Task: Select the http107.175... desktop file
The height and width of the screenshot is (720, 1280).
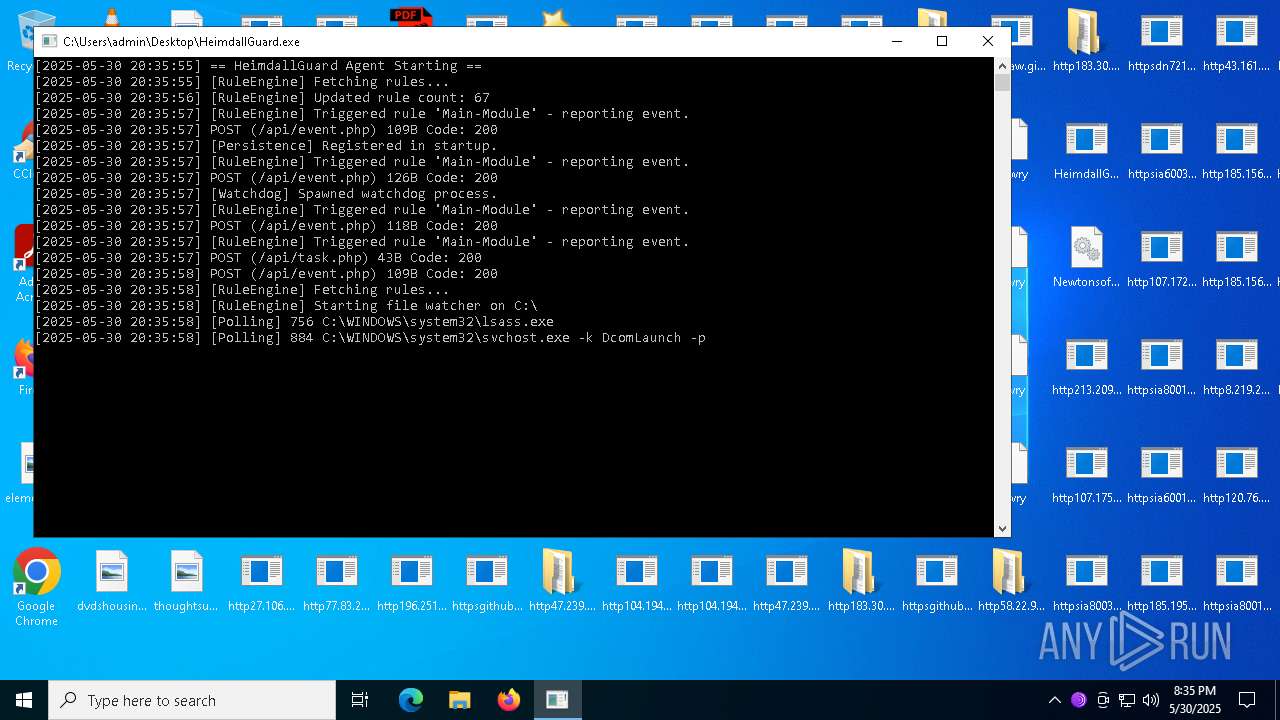Action: click(x=1087, y=474)
